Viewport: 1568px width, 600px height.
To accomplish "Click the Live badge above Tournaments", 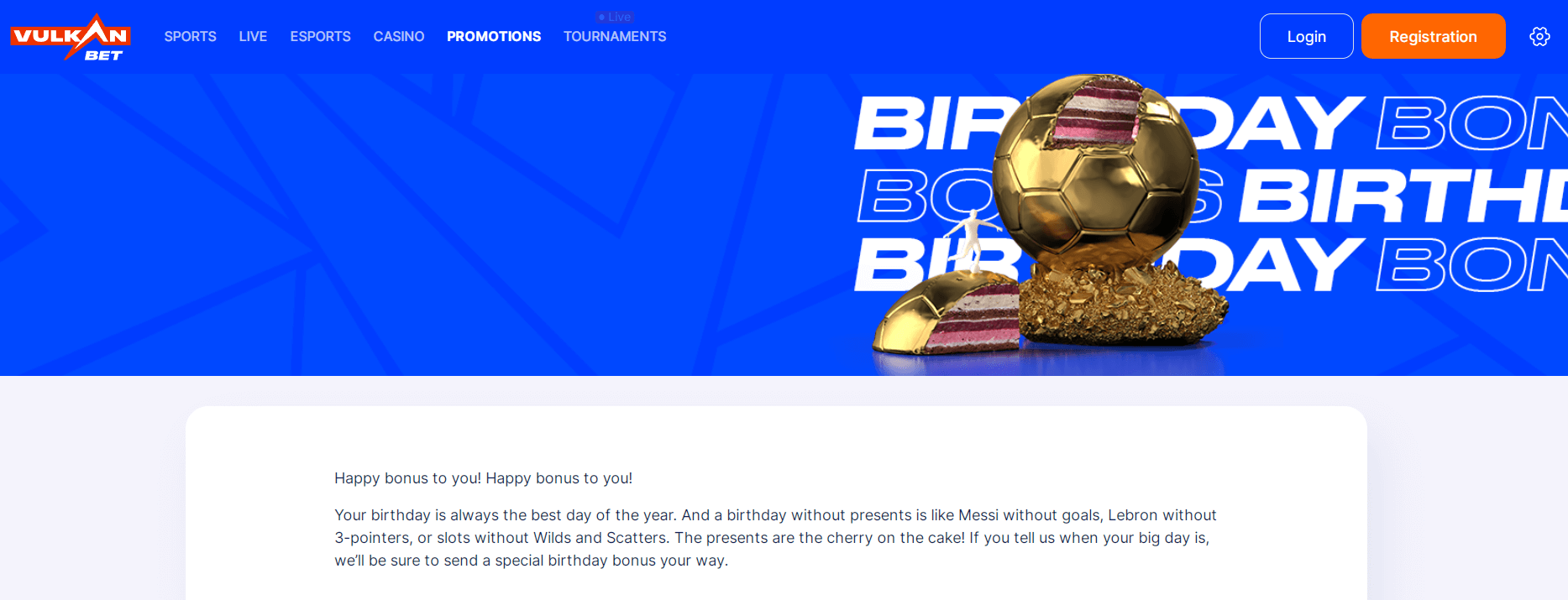I will click(x=615, y=17).
